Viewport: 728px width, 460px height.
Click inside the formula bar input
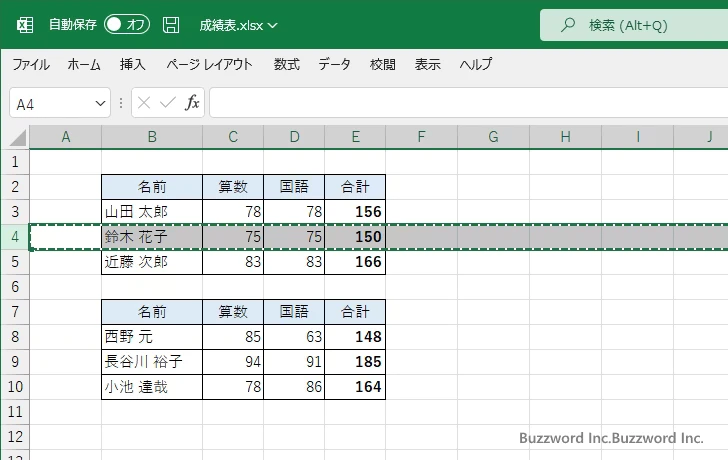[x=460, y=103]
